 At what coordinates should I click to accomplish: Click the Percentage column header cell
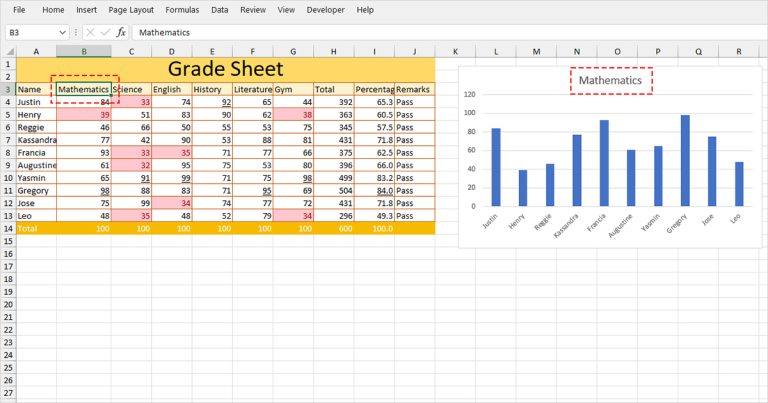click(x=374, y=89)
